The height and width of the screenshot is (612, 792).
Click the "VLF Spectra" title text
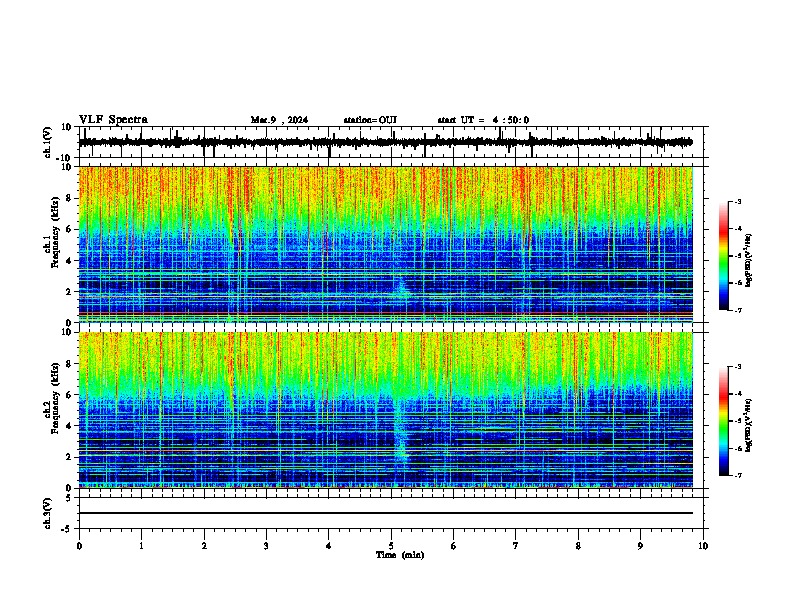pos(113,120)
